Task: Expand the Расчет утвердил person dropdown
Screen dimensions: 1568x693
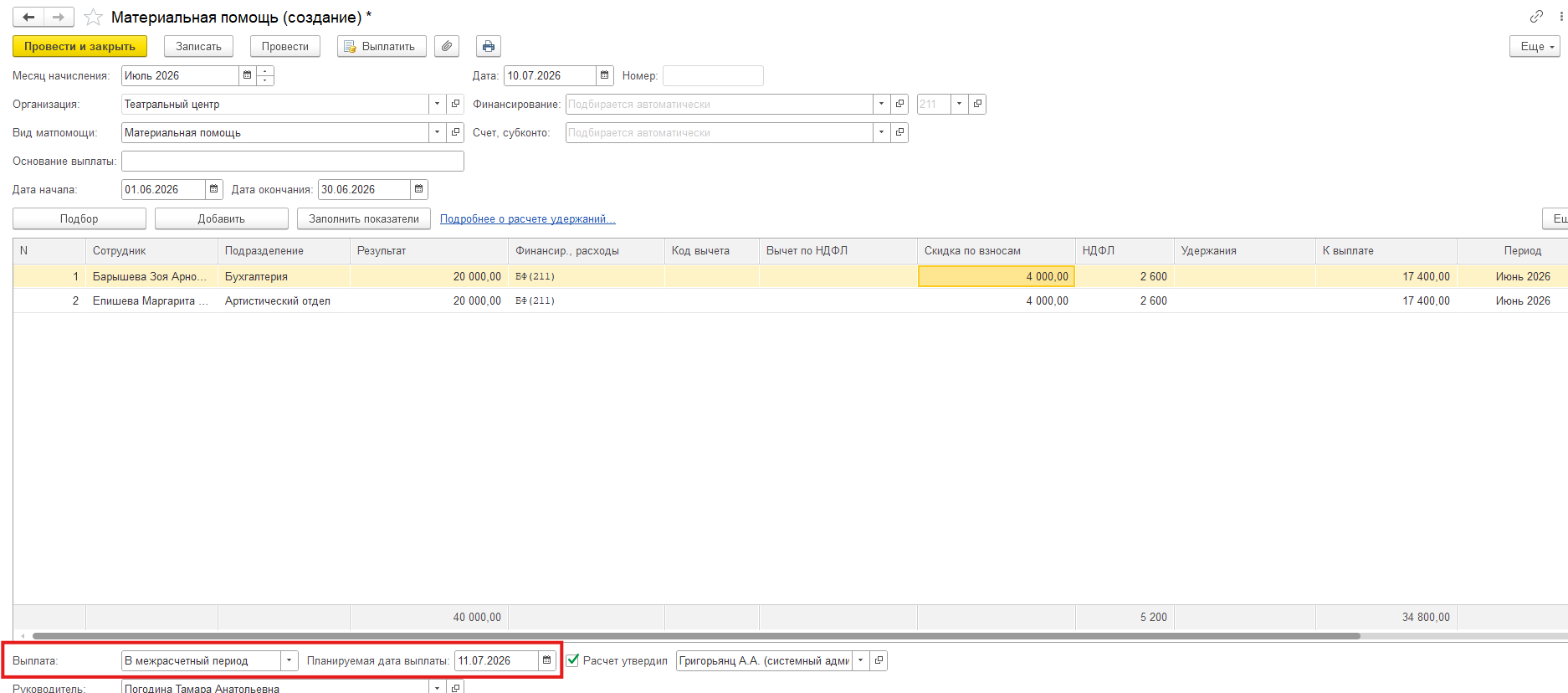Action: [x=860, y=660]
